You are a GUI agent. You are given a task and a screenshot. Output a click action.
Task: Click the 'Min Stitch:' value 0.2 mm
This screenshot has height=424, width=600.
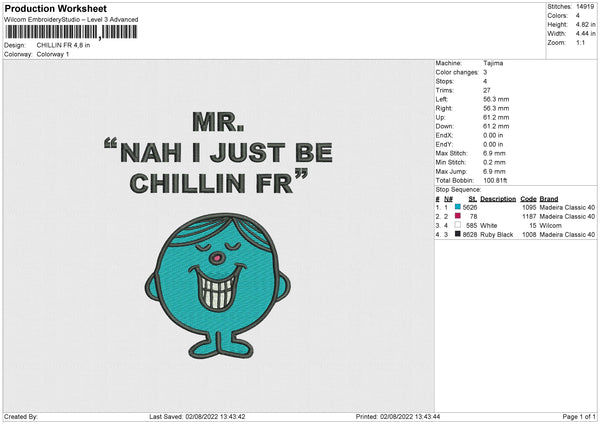(x=494, y=162)
